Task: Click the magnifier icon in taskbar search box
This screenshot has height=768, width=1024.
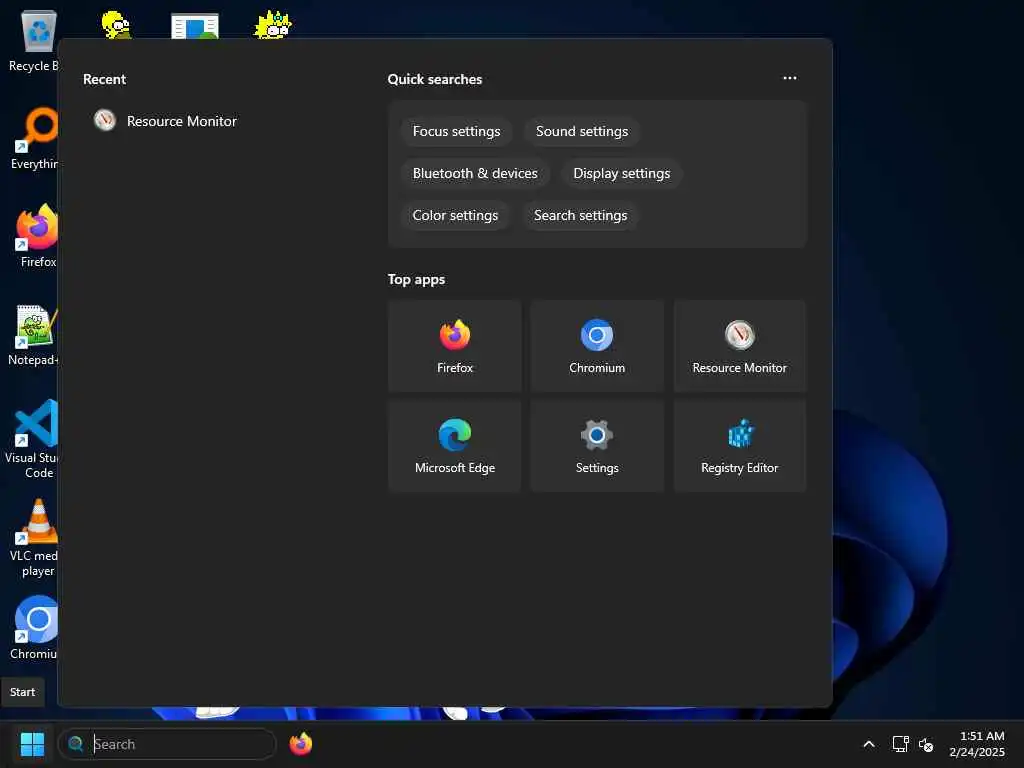Action: (x=76, y=743)
